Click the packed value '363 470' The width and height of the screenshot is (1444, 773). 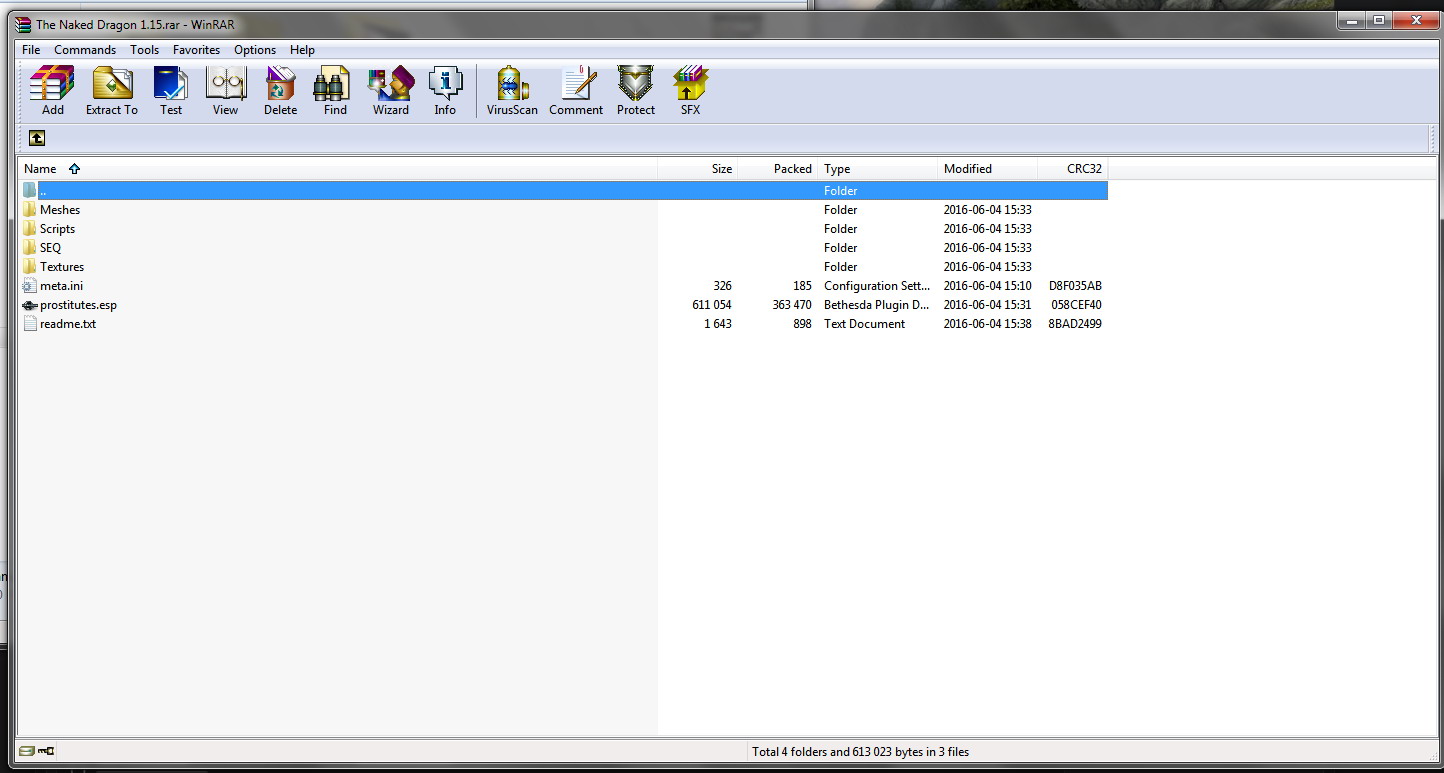(792, 305)
